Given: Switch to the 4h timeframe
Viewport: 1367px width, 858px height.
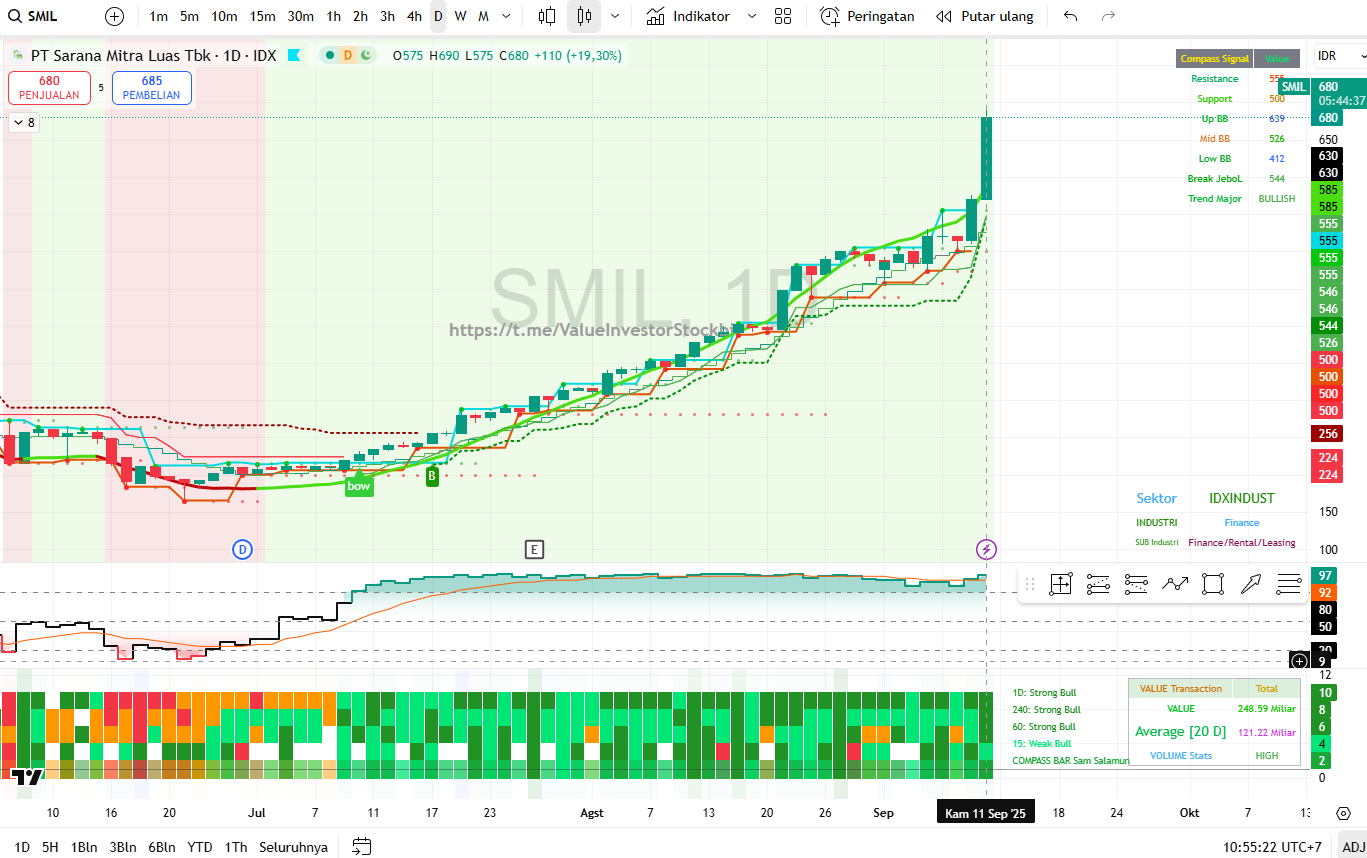Looking at the screenshot, I should [414, 16].
